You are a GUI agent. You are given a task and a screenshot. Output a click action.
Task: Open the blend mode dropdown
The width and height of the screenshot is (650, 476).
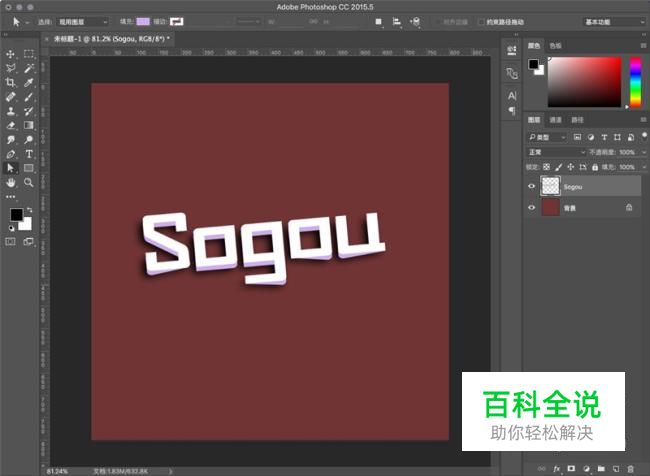[x=556, y=152]
